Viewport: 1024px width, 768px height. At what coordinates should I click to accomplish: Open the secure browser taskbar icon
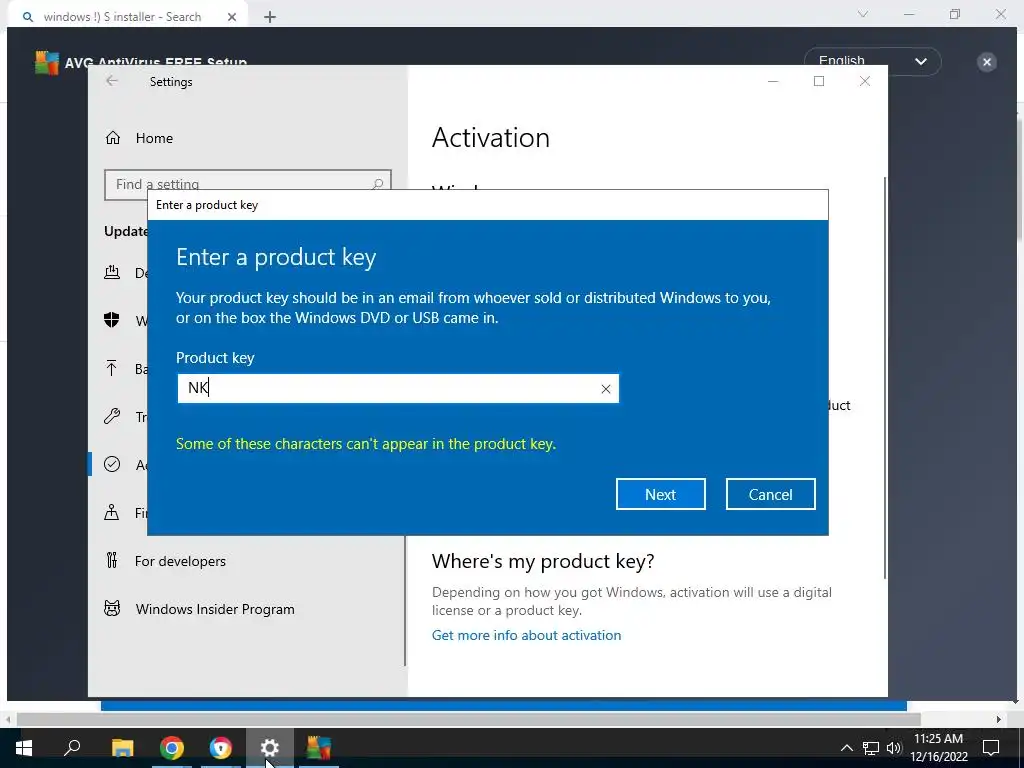[221, 748]
